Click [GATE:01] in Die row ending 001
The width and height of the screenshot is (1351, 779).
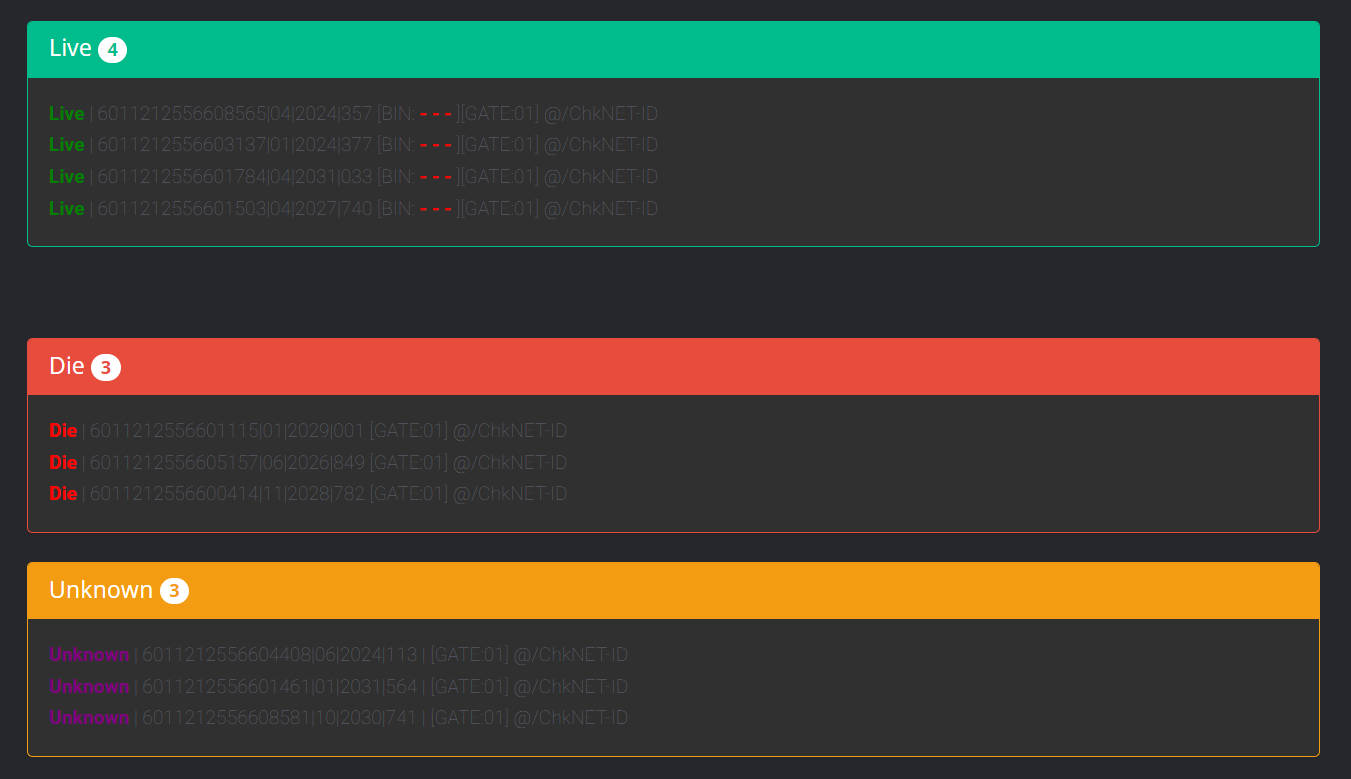[x=409, y=431]
